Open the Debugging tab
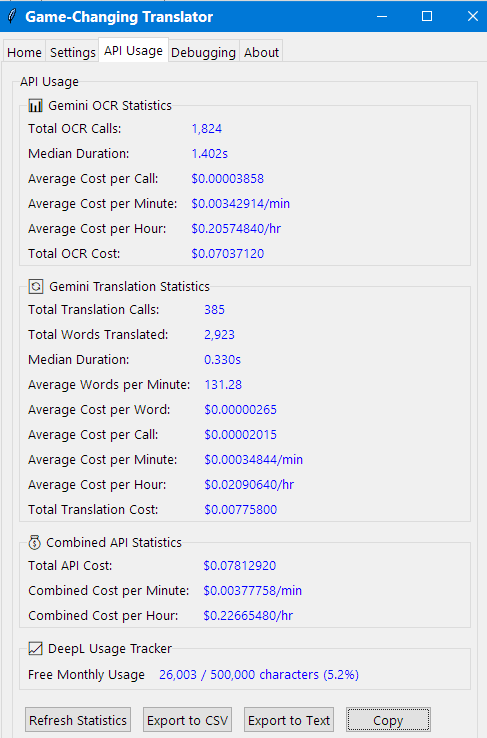This screenshot has width=487, height=738. (203, 52)
